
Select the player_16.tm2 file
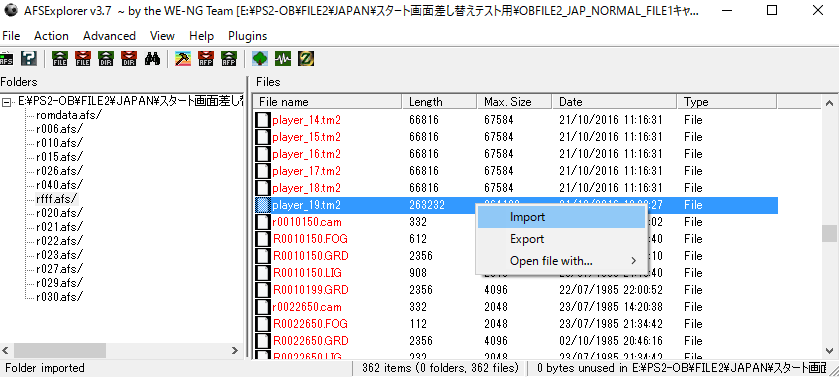click(x=307, y=154)
